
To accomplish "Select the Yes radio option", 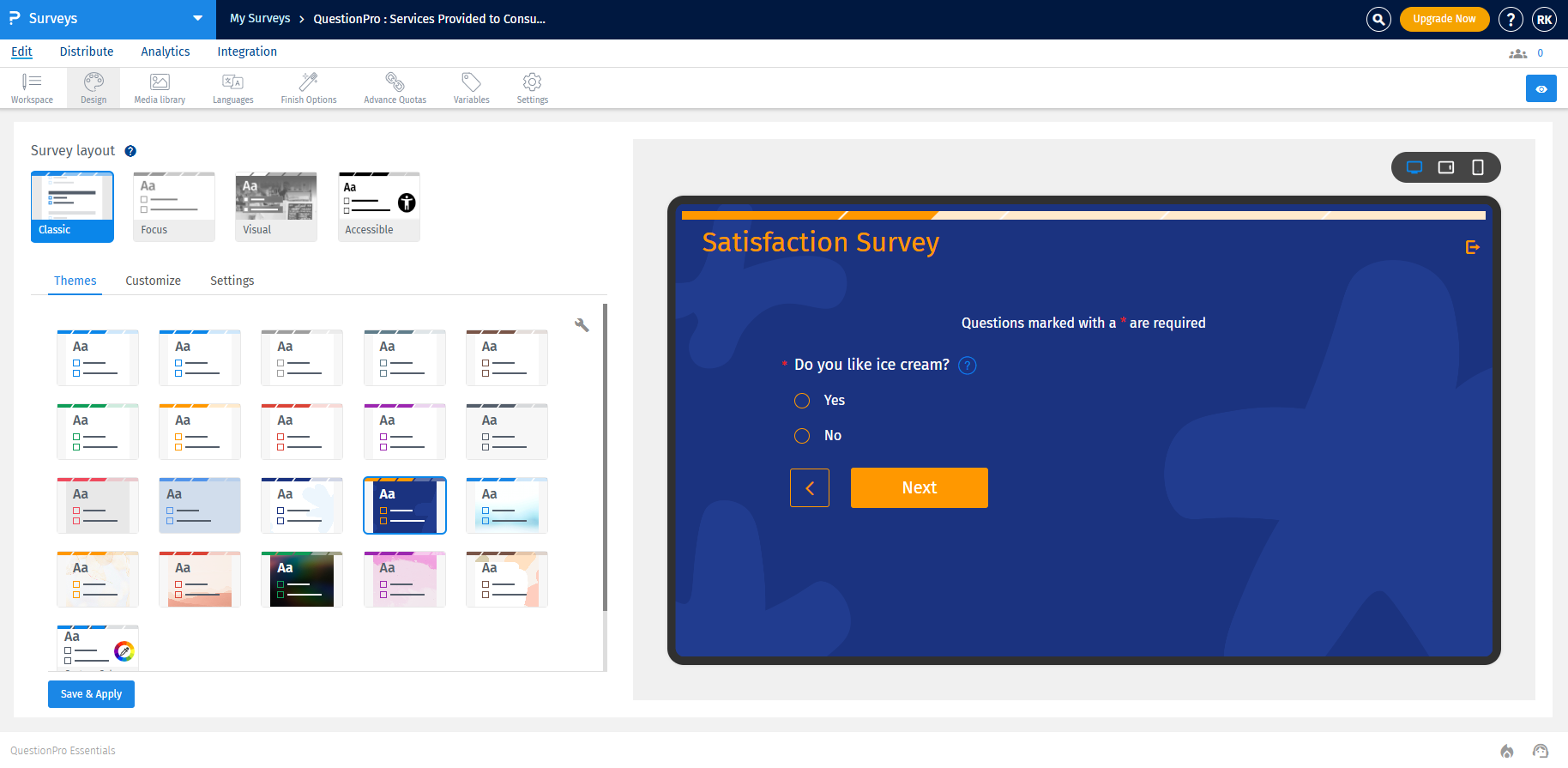I will coord(802,401).
